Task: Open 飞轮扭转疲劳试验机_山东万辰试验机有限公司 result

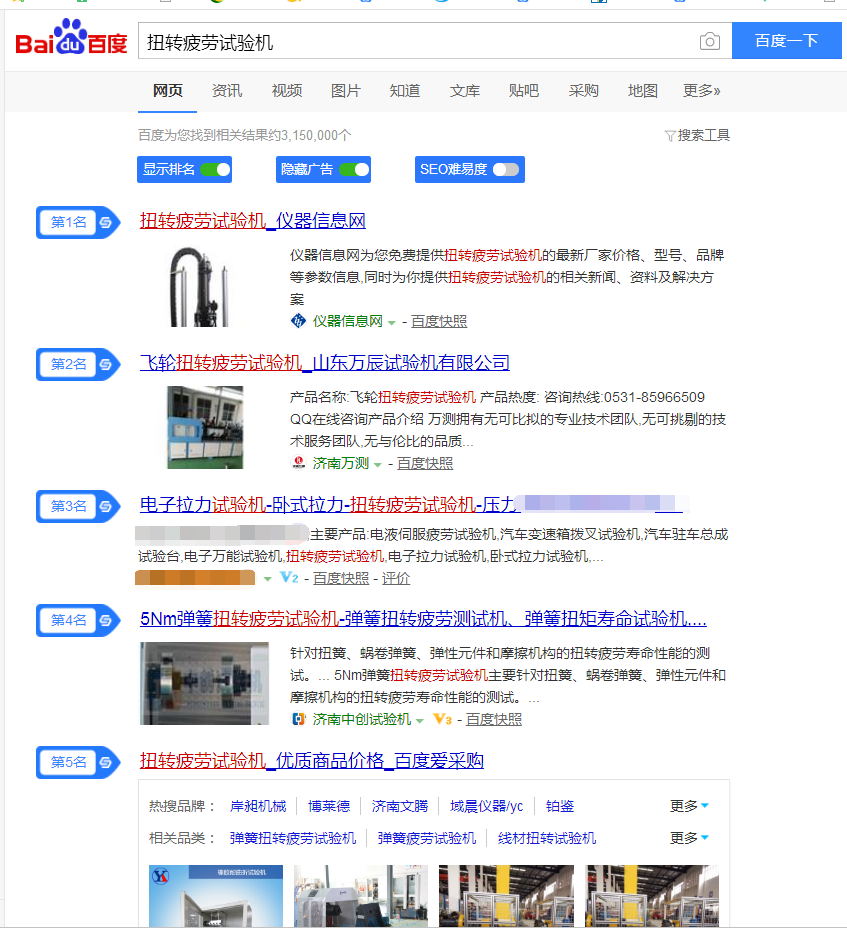Action: pos(325,363)
